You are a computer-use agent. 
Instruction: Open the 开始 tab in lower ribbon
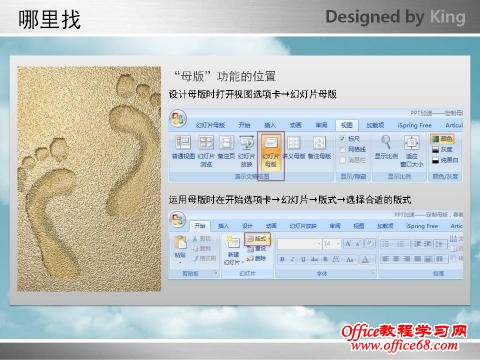pos(200,226)
